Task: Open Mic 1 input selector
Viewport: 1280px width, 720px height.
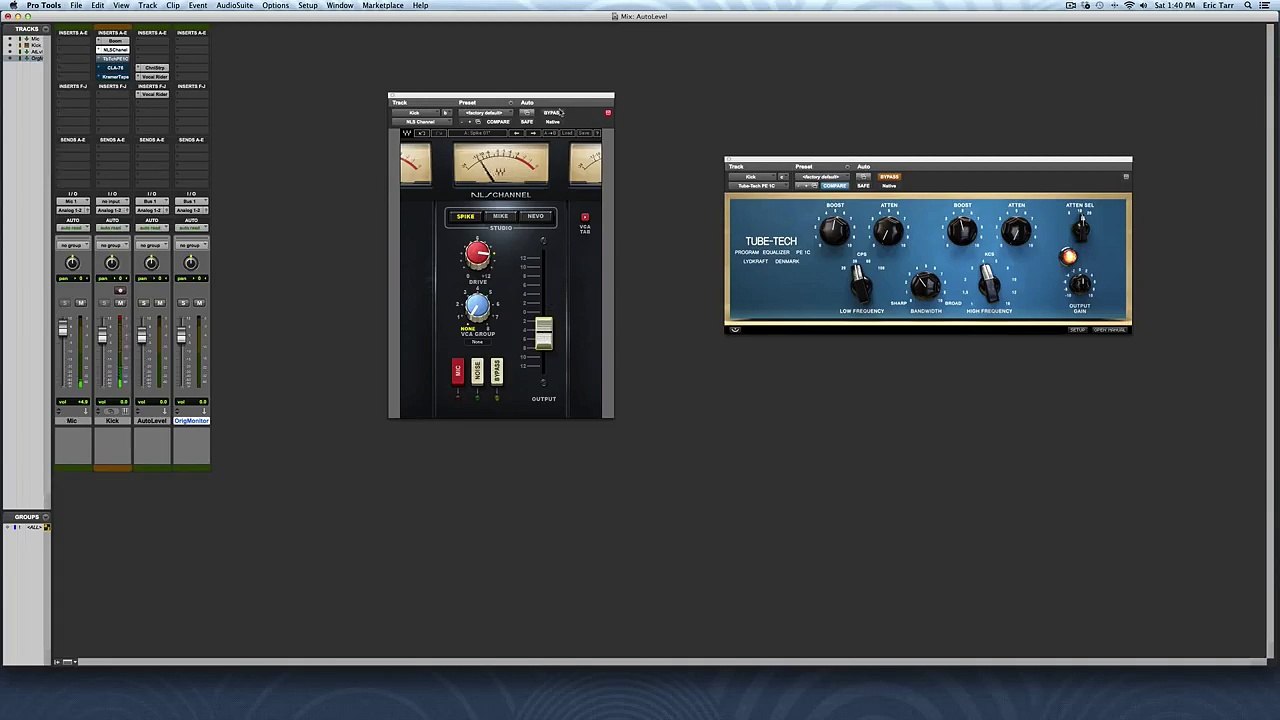Action: click(x=73, y=201)
